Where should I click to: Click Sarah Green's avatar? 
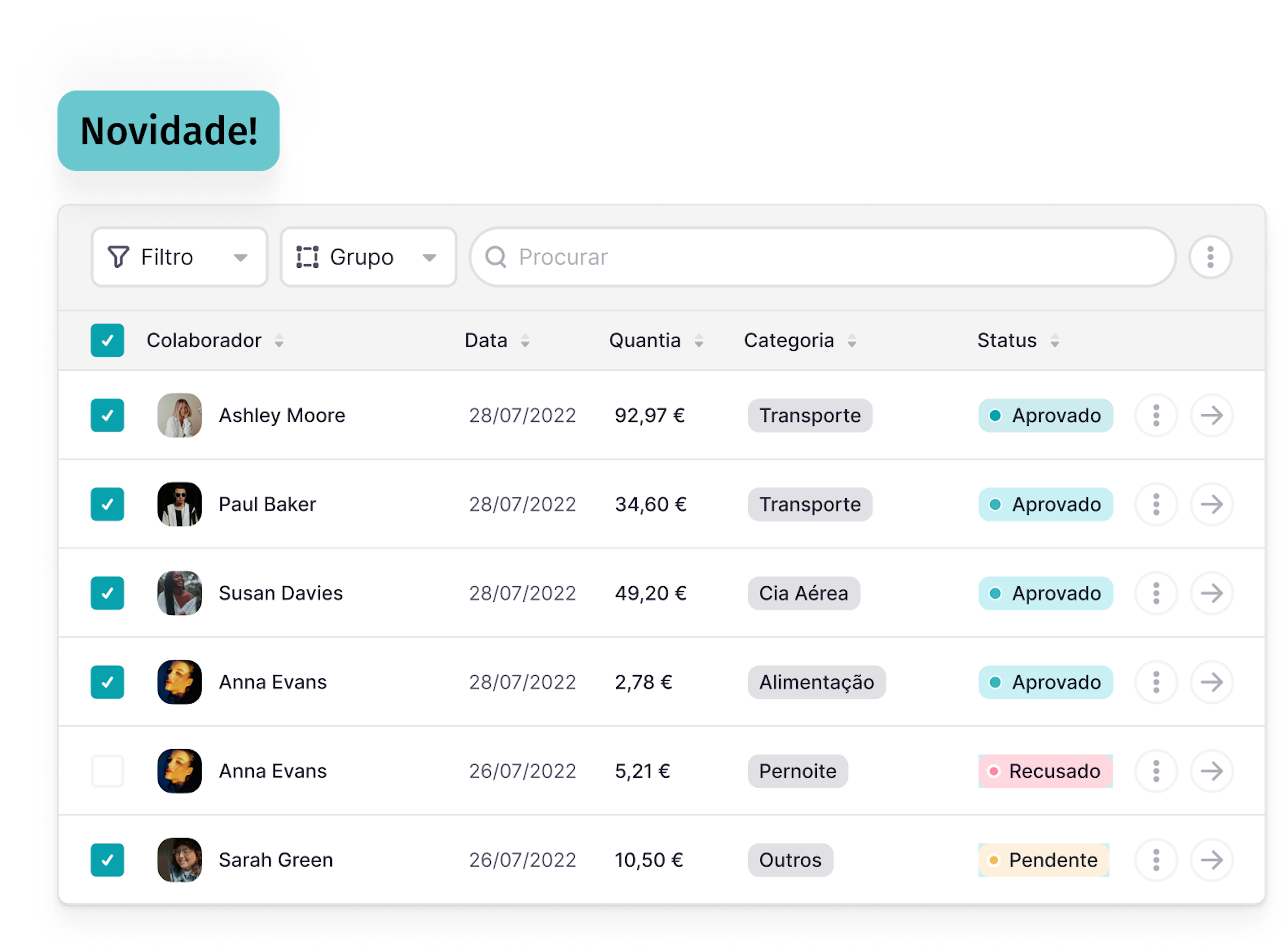(x=179, y=859)
